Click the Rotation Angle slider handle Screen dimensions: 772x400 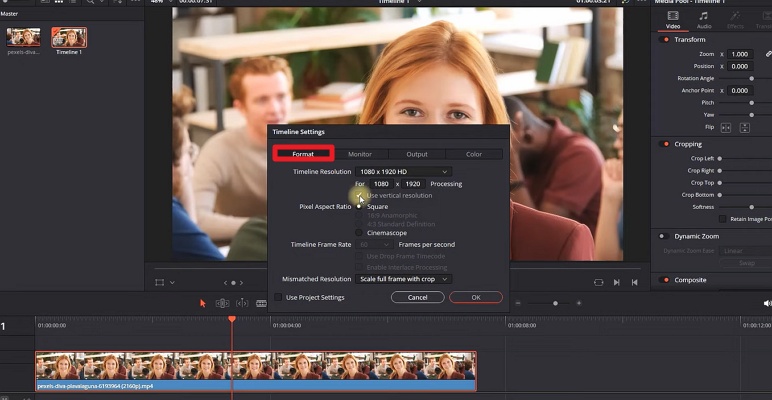coord(751,78)
